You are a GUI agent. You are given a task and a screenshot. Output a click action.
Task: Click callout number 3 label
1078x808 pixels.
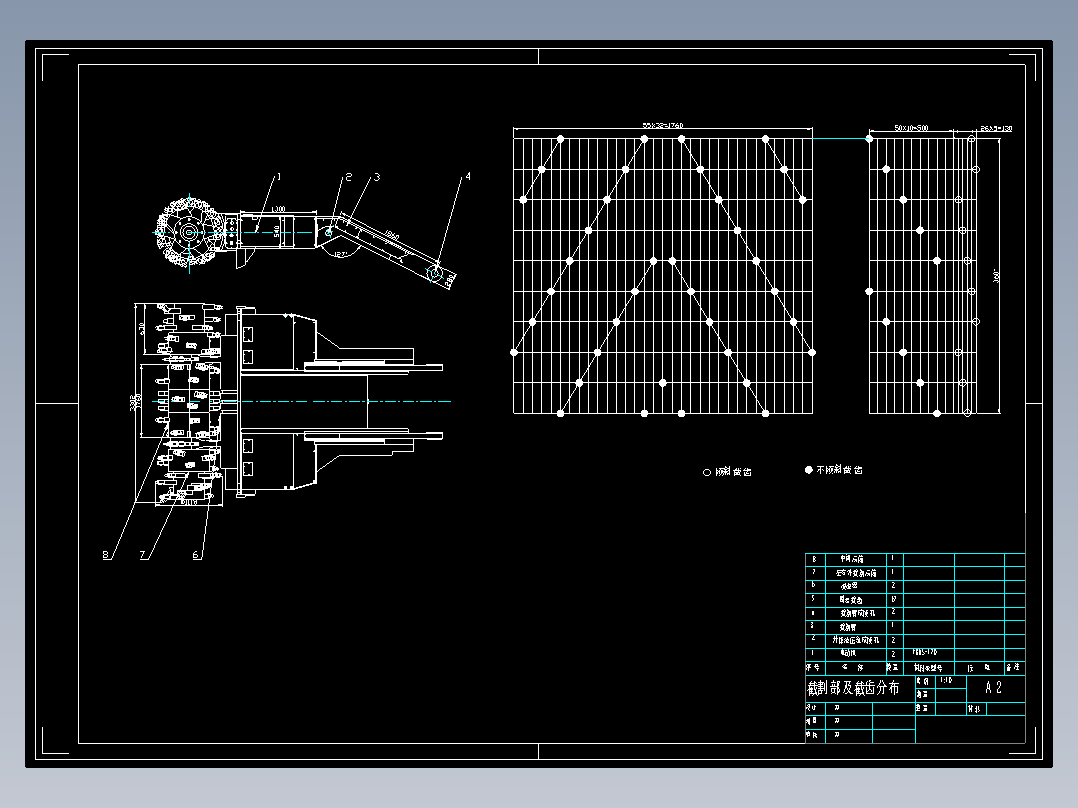point(377,177)
